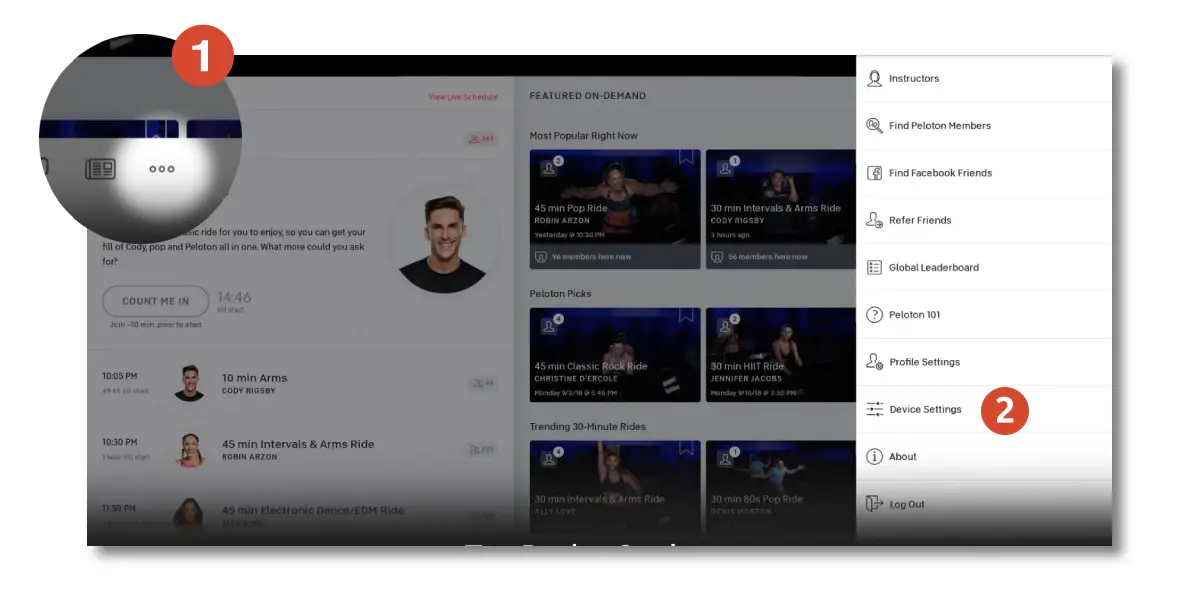The width and height of the screenshot is (1200, 600).
Task: Tap the COUNT ME IN button
Action: (155, 301)
